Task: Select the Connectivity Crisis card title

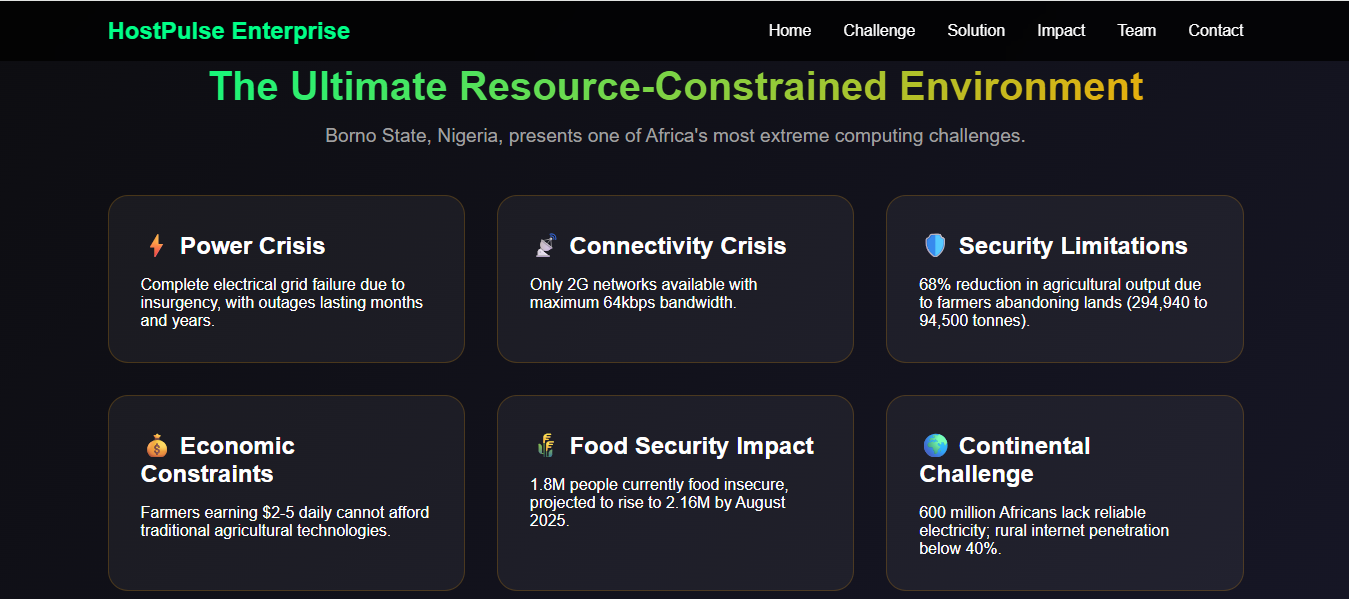Action: [677, 246]
